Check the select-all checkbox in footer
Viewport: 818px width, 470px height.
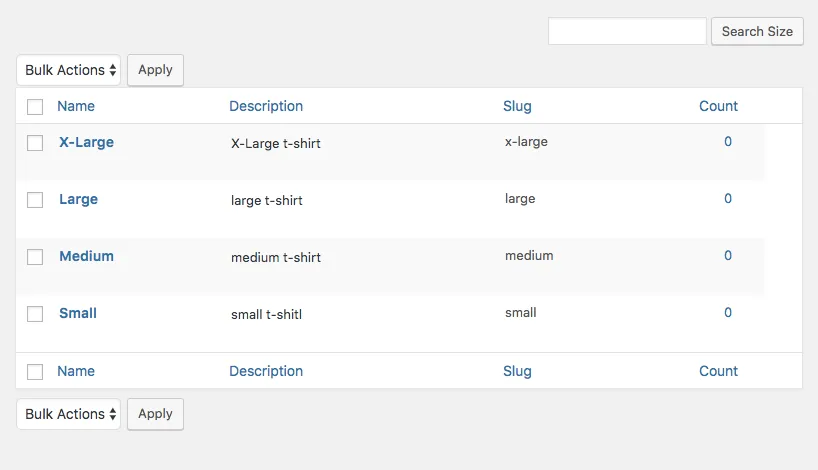(35, 372)
